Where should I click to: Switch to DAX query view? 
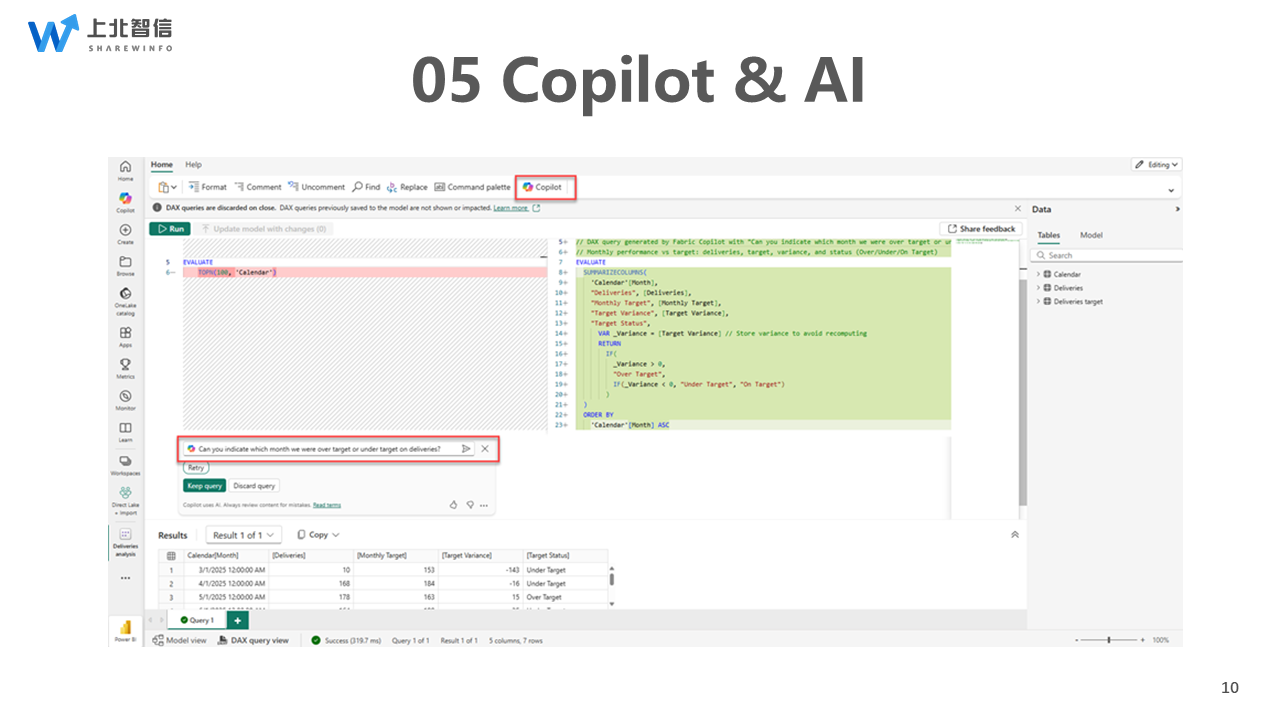click(253, 640)
